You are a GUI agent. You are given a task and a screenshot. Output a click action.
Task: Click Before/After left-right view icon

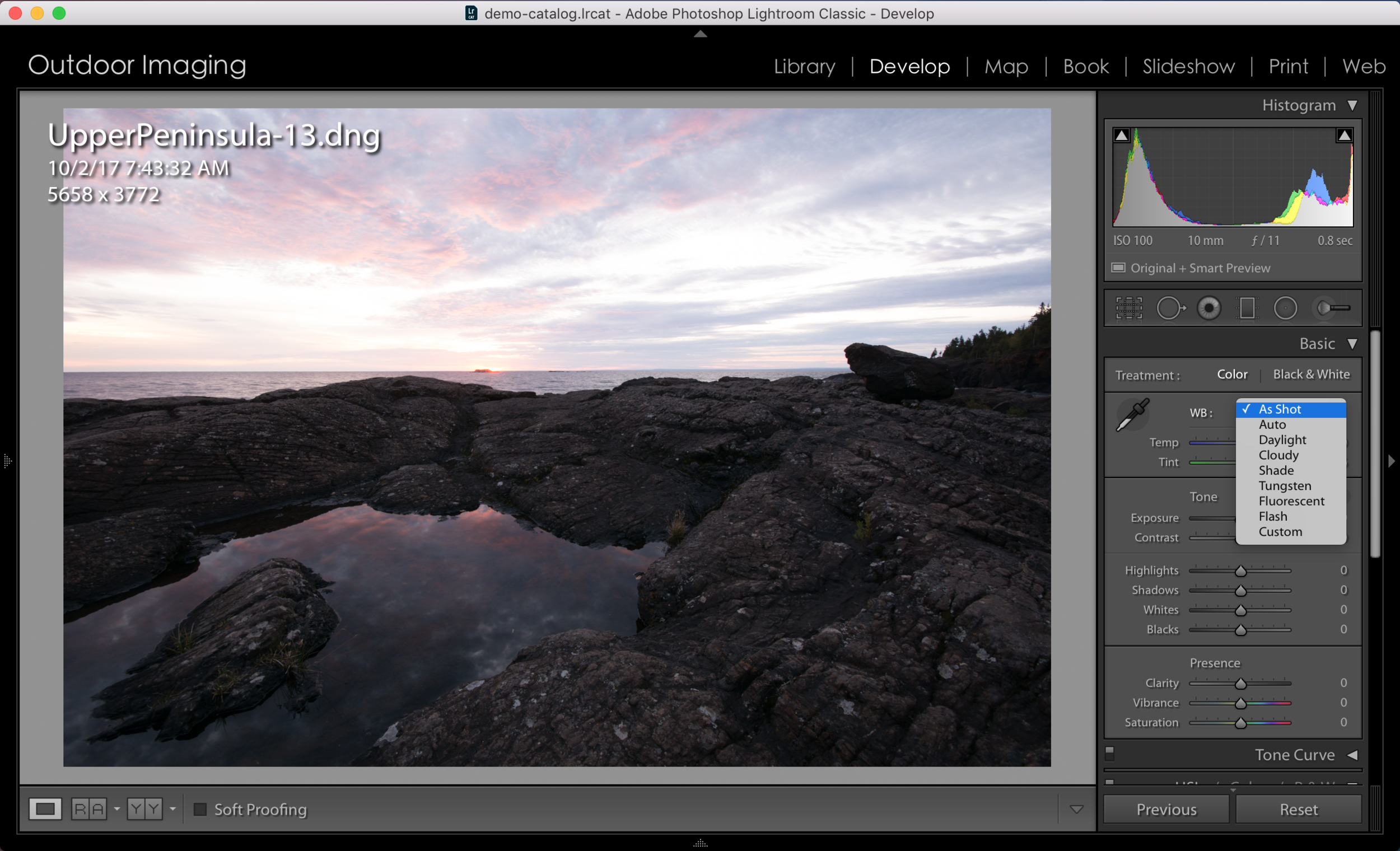click(89, 809)
